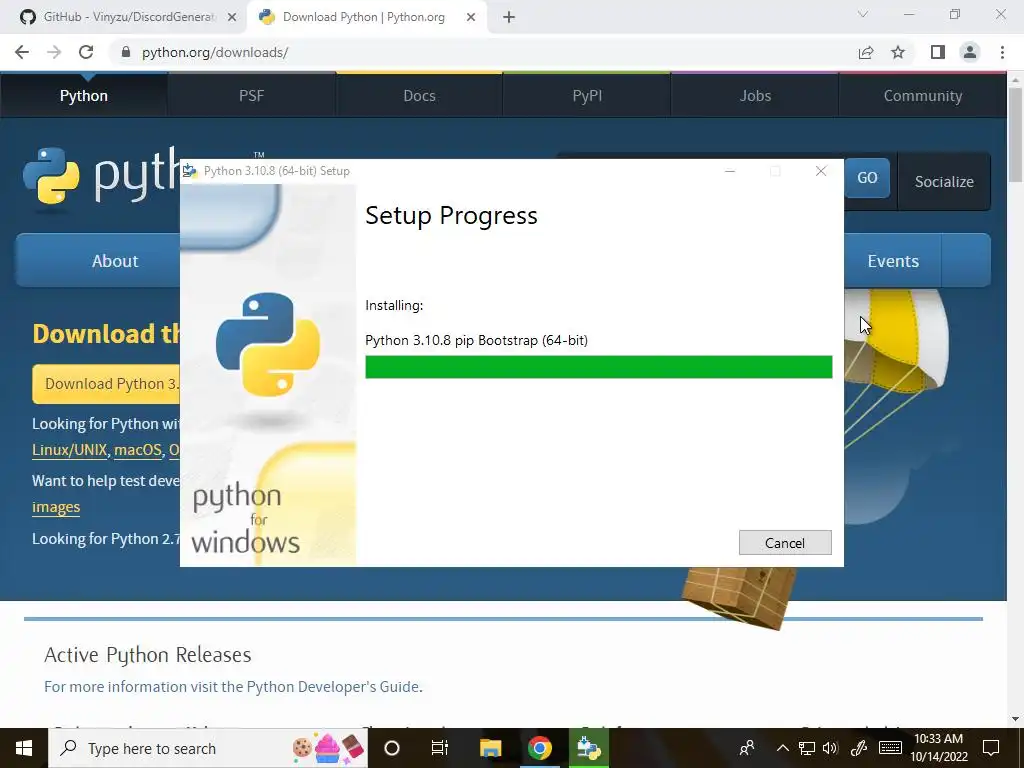Open Cortana circle icon

[x=392, y=748]
